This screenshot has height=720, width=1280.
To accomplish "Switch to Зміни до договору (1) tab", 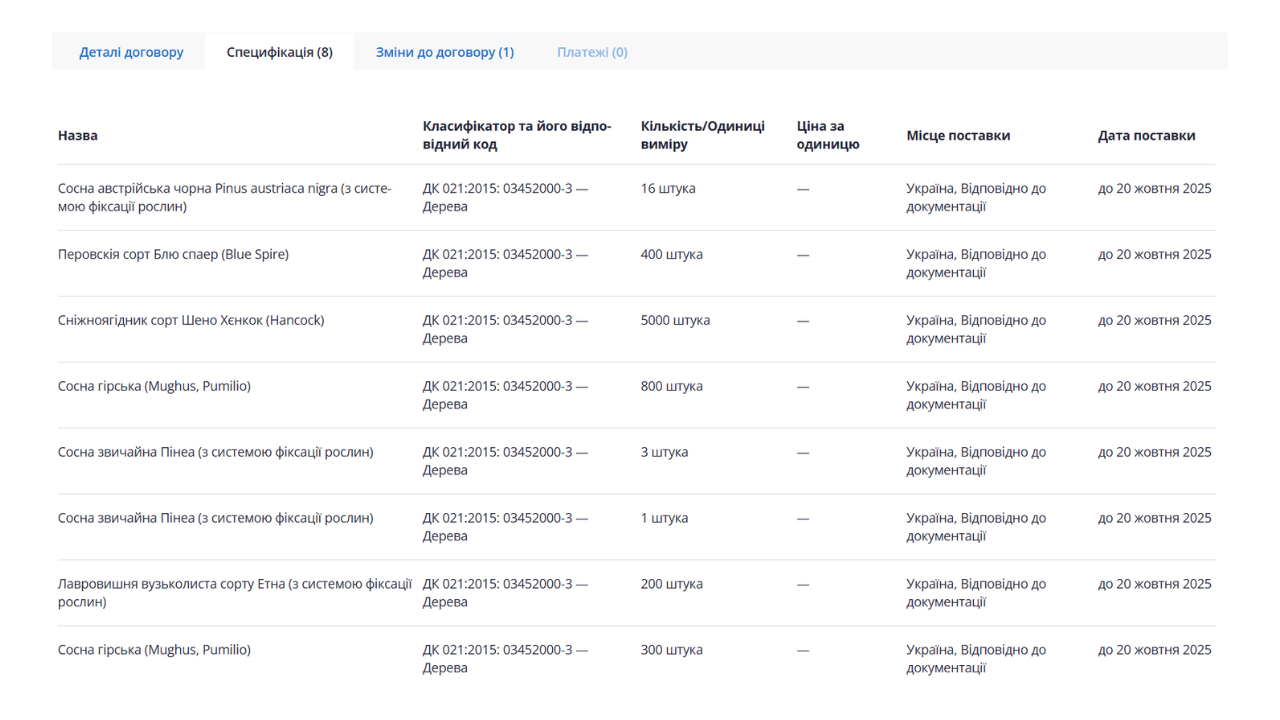I will pyautogui.click(x=444, y=52).
